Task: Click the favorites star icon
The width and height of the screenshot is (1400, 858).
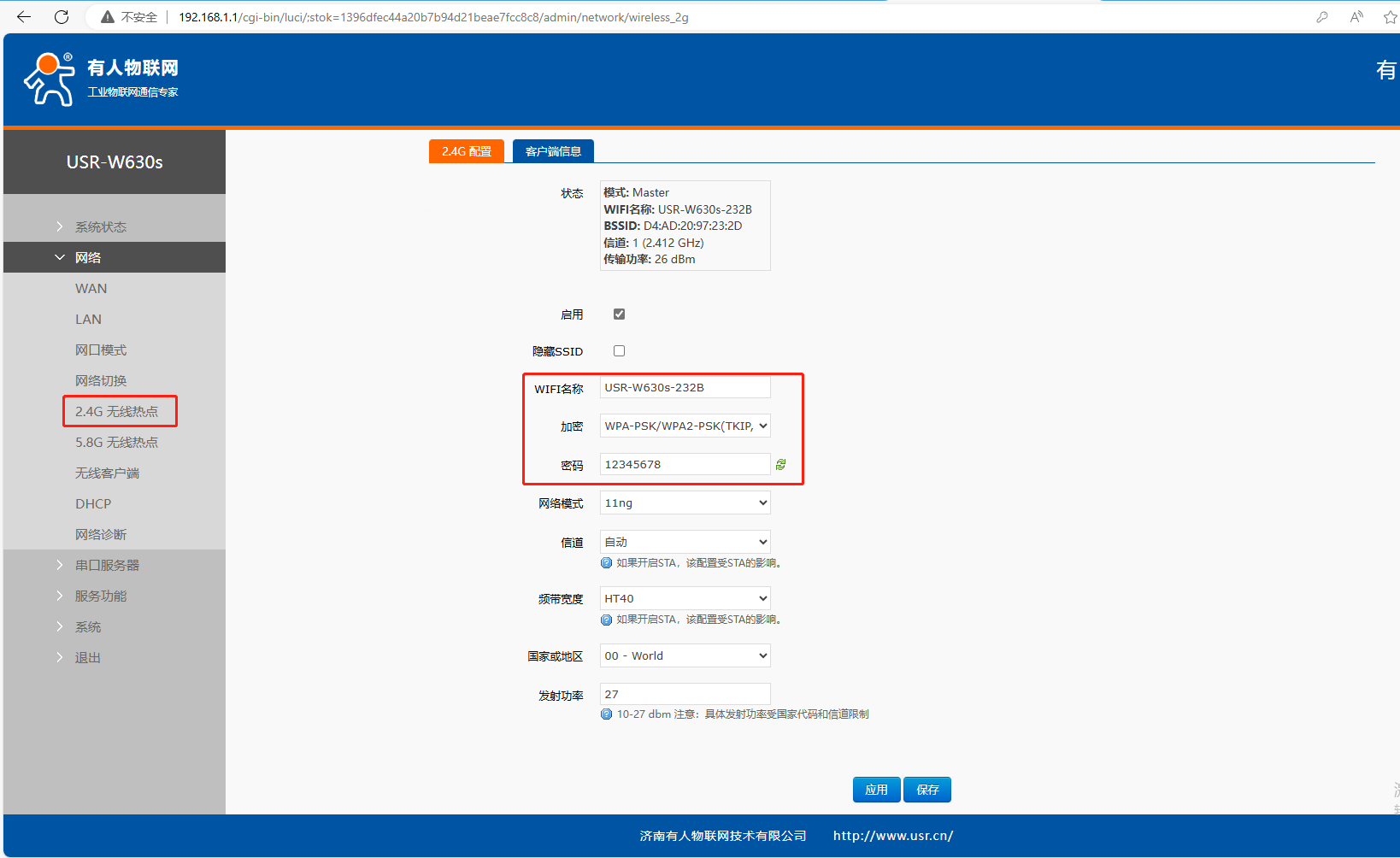Action: (1390, 17)
